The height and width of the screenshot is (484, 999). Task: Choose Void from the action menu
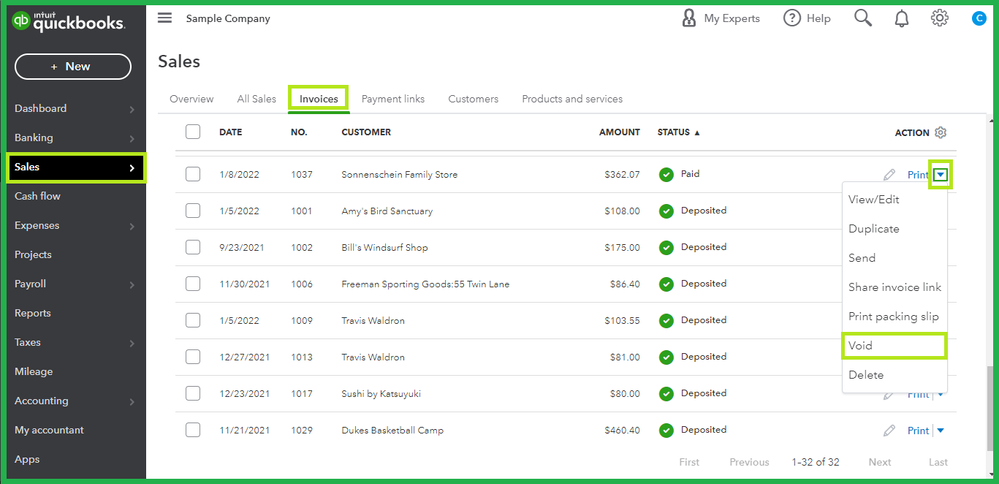(861, 346)
